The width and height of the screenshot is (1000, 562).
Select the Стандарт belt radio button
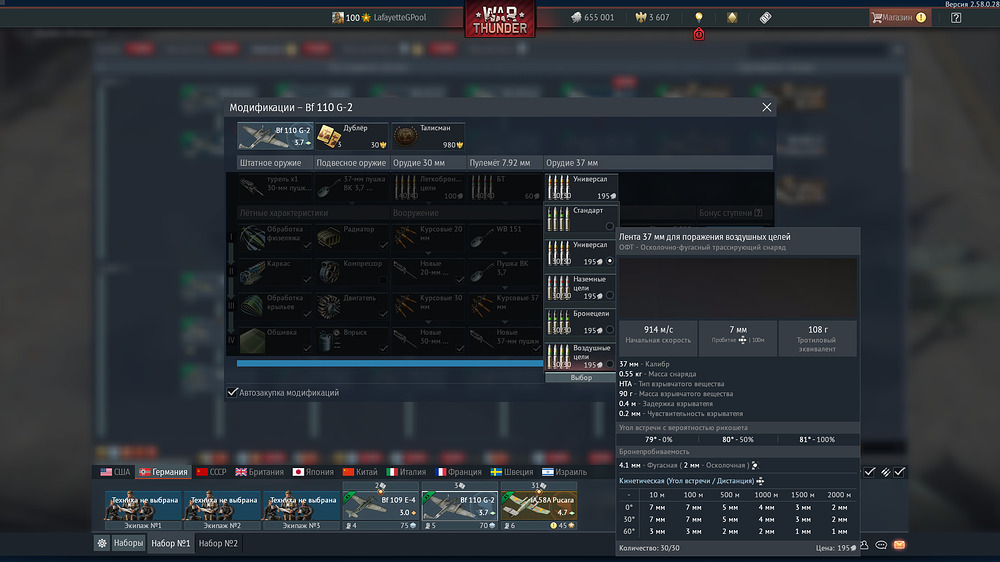point(610,226)
